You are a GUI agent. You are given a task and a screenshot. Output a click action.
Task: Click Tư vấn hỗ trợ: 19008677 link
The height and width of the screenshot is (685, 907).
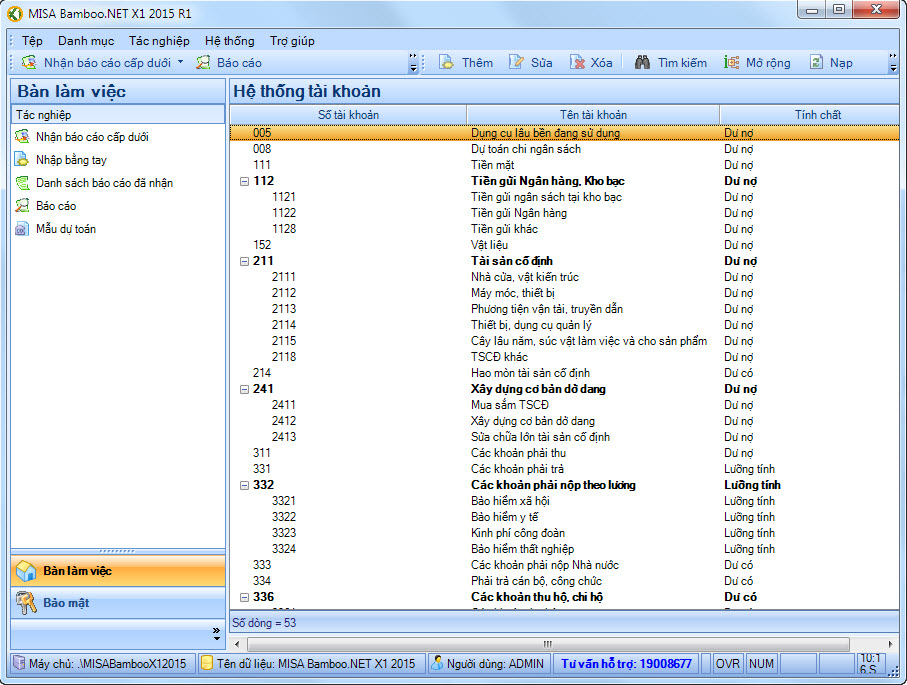pos(626,664)
